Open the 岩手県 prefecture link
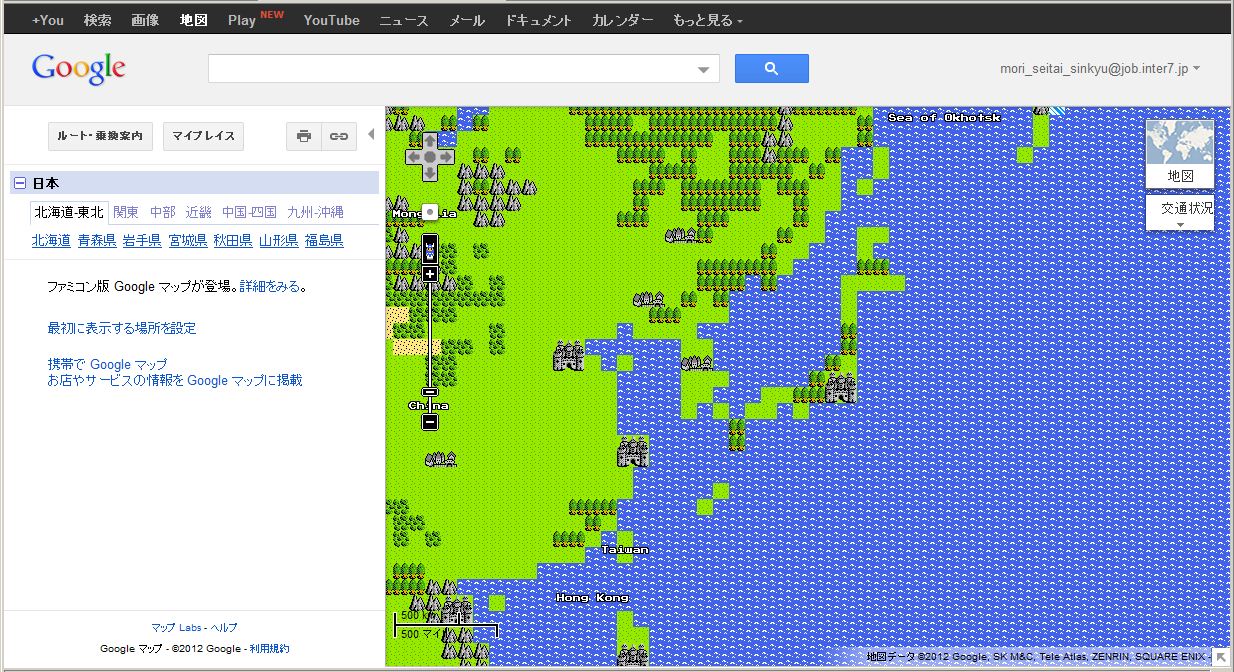Screen dimensions: 1234x672 pos(142,241)
